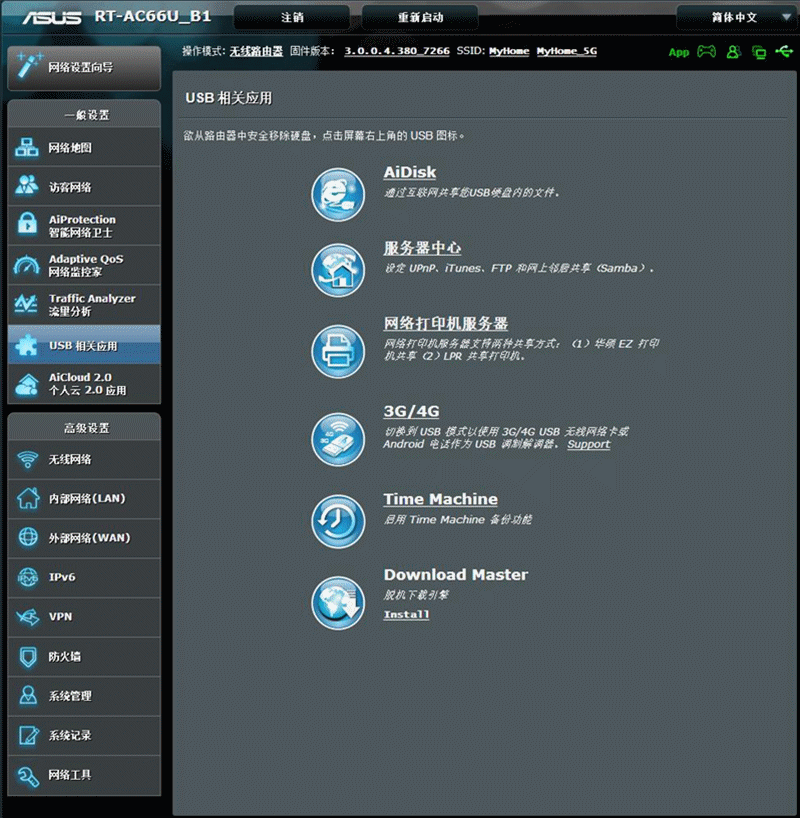Click the Download Master title text

pyautogui.click(x=456, y=575)
